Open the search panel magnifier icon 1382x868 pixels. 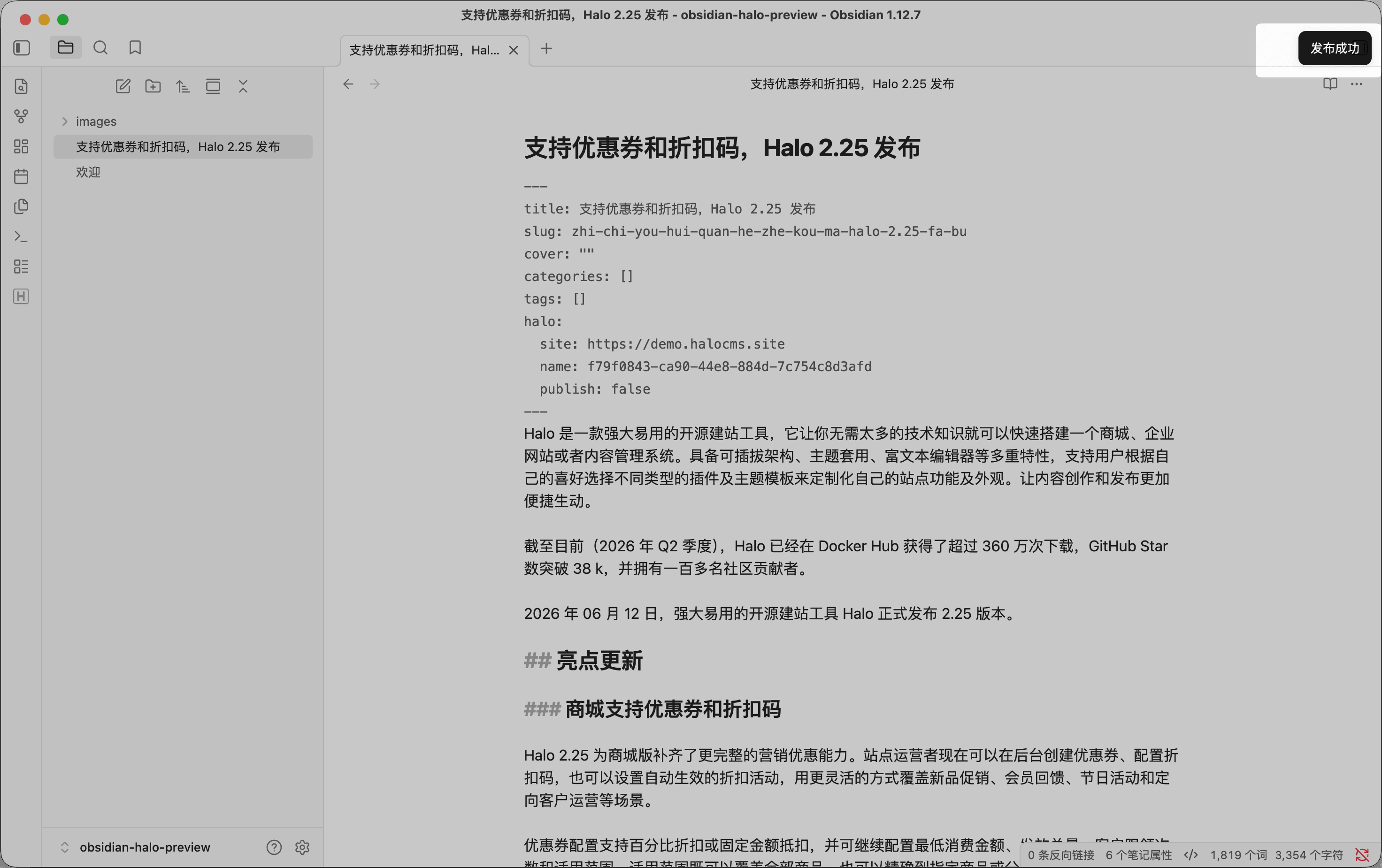(x=100, y=47)
